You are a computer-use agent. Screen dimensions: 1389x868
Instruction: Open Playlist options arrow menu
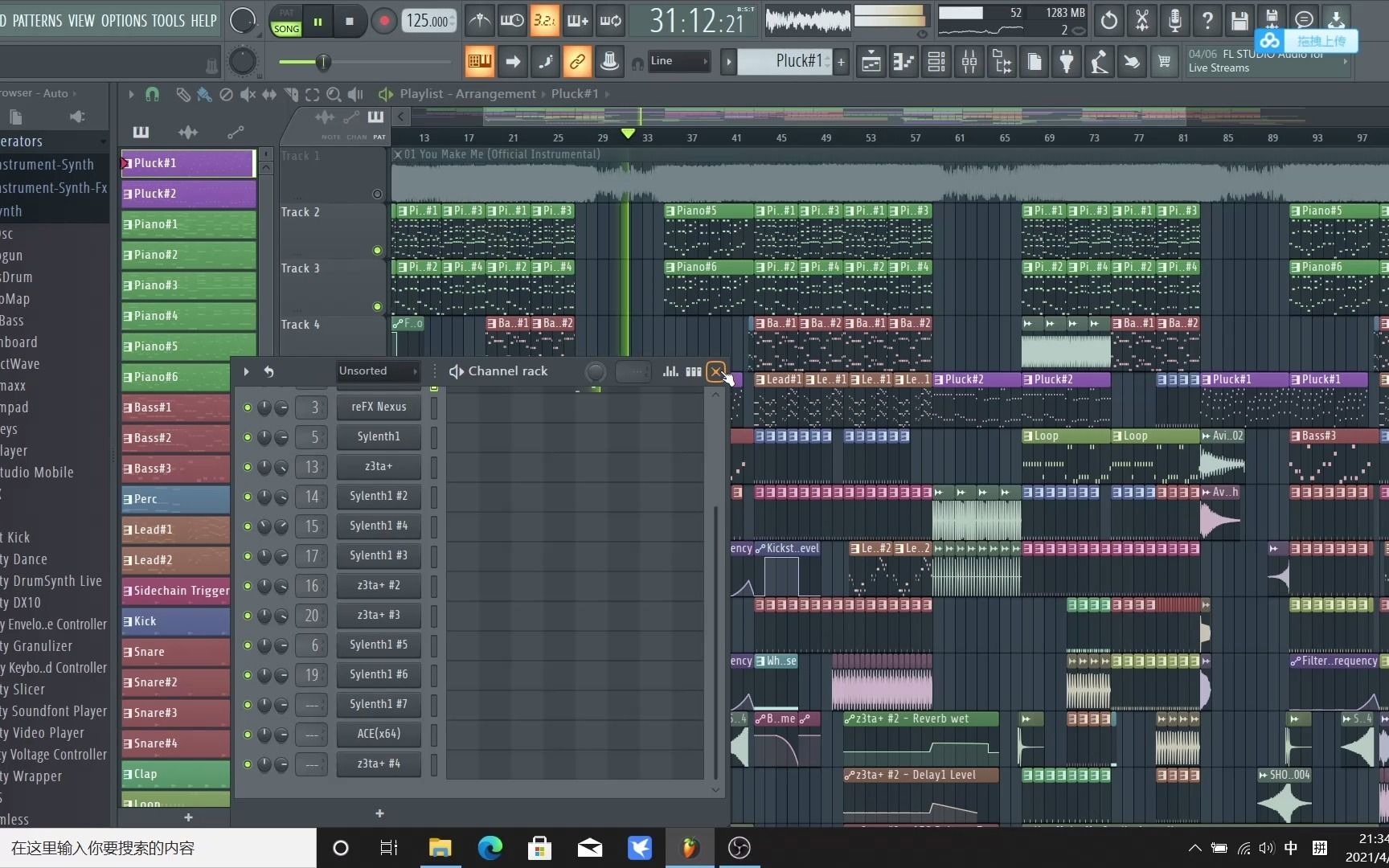tap(131, 95)
